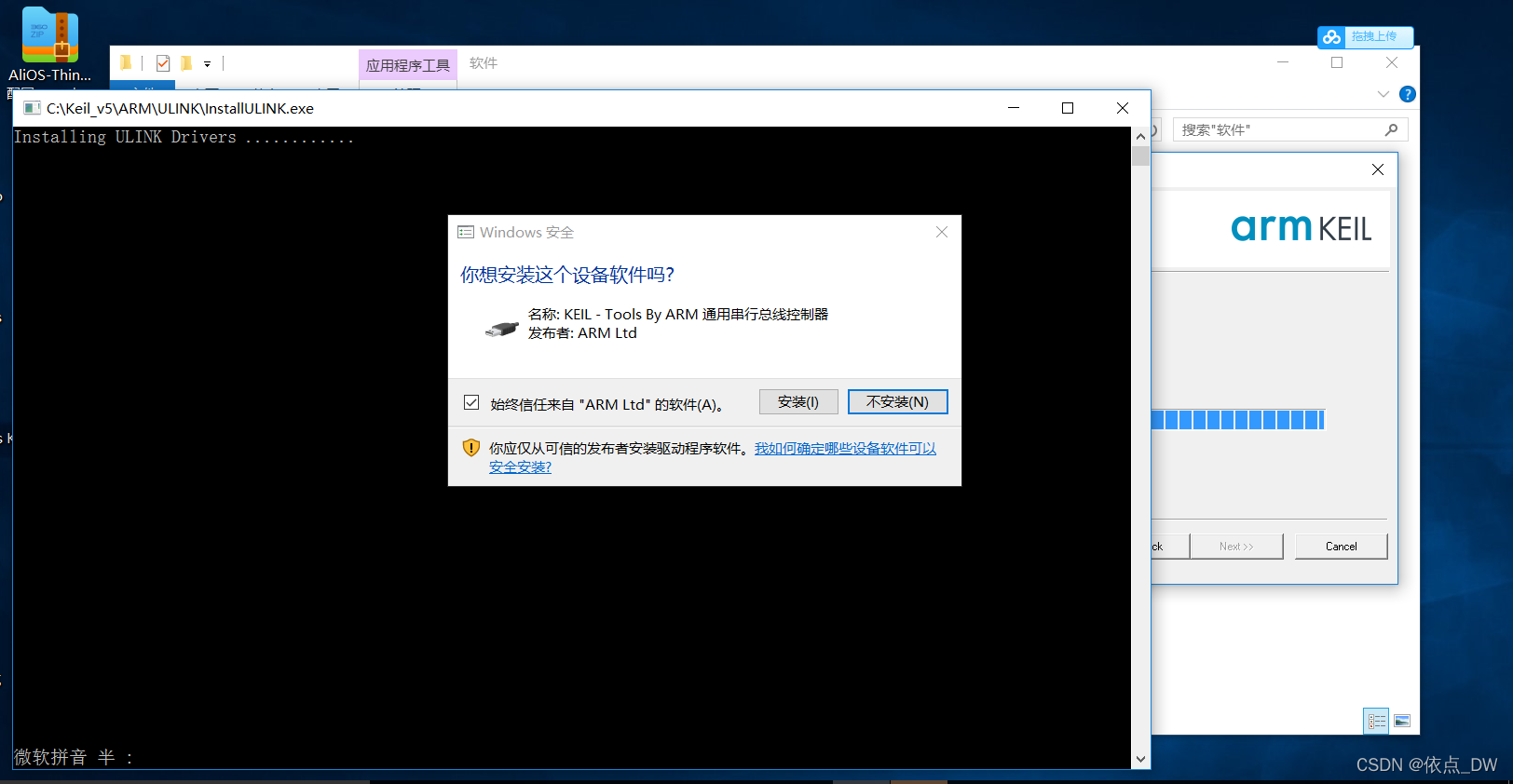This screenshot has height=784, width=1513.
Task: Click the Keil setup installation progress bar
Action: tap(1237, 420)
